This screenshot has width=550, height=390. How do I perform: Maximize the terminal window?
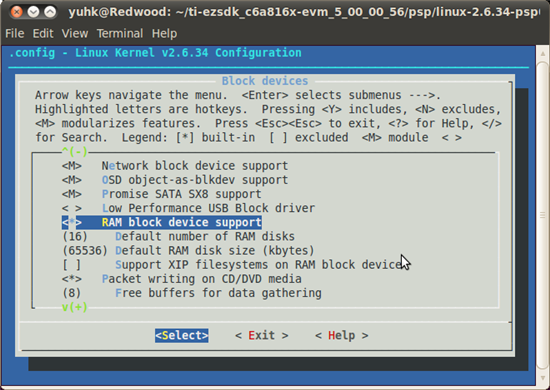tap(50, 12)
